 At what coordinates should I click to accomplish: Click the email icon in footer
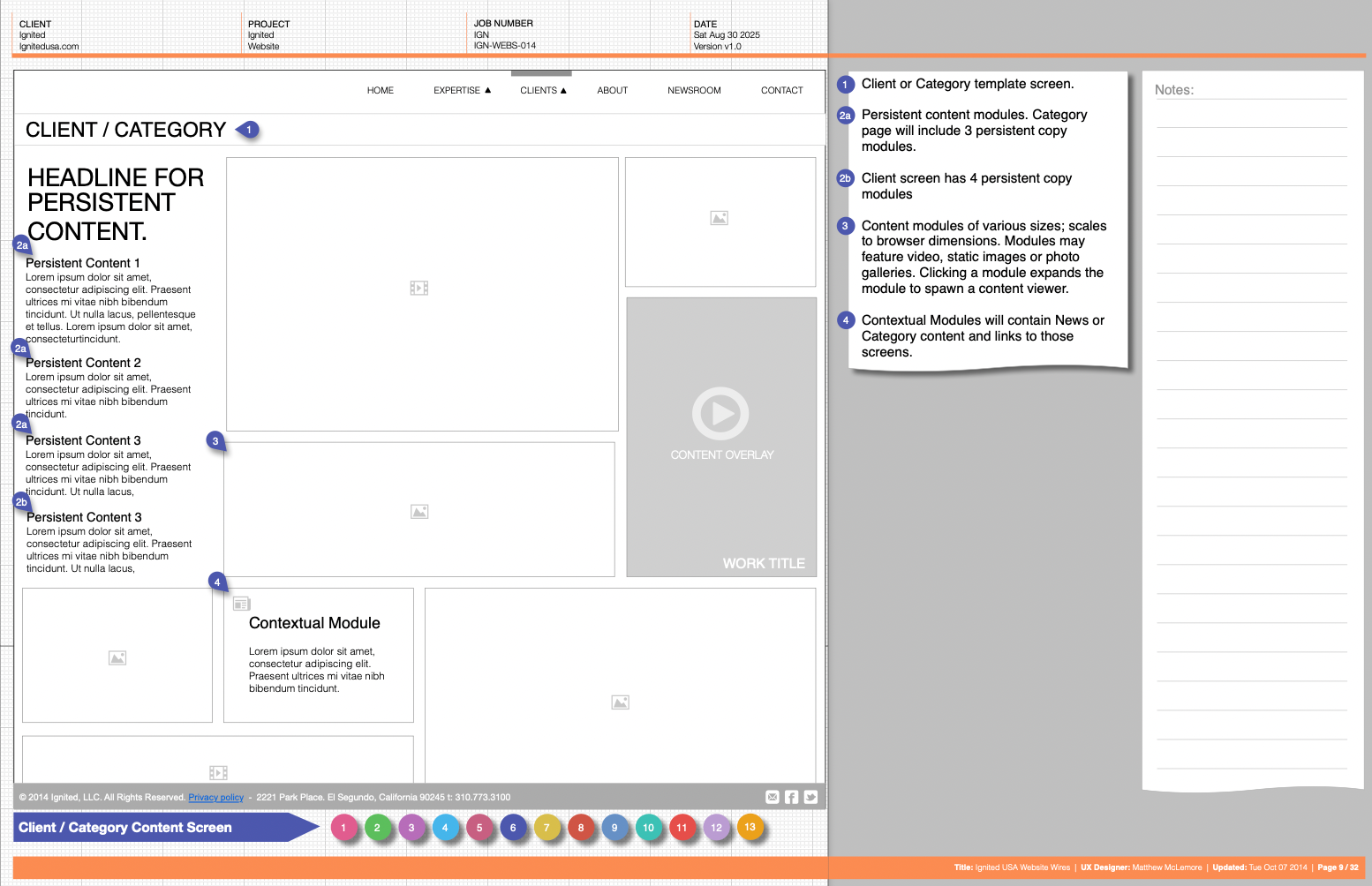(773, 797)
